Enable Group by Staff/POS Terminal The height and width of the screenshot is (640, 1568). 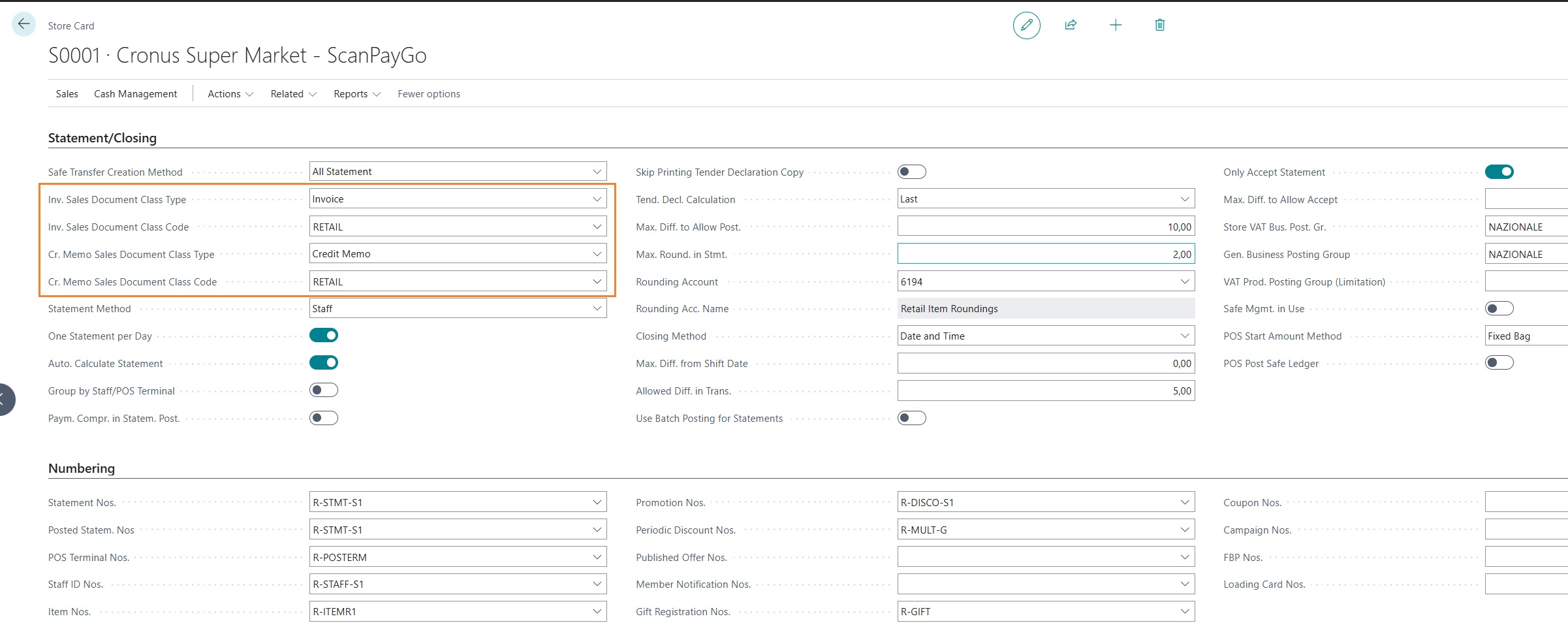324,390
